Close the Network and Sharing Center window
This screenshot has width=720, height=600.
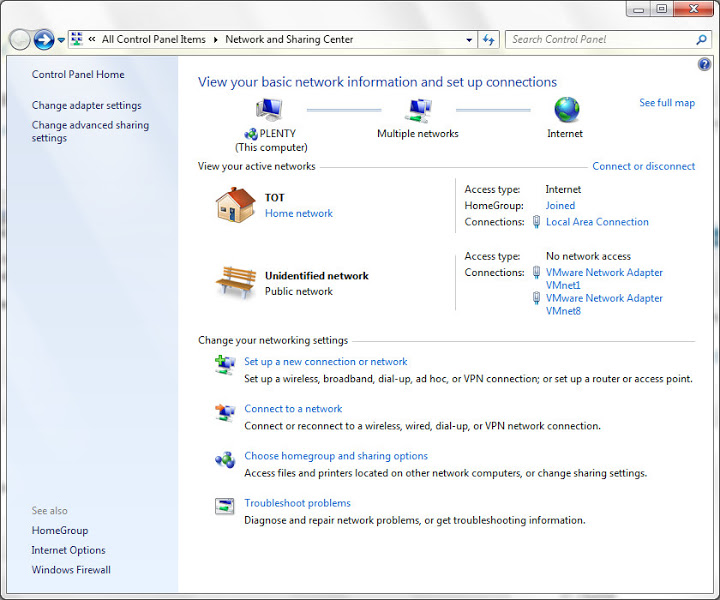click(693, 9)
